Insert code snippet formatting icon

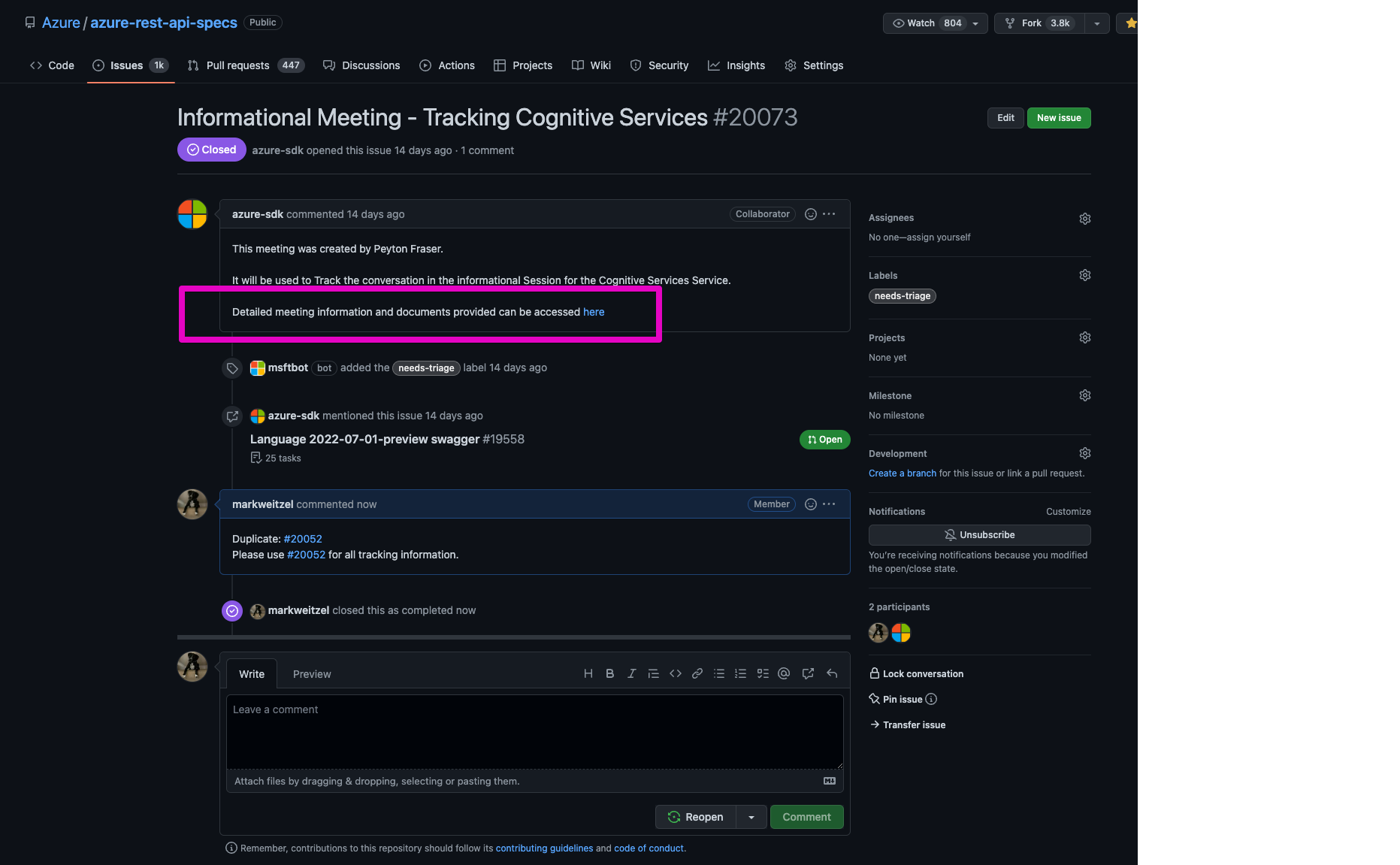pos(675,674)
